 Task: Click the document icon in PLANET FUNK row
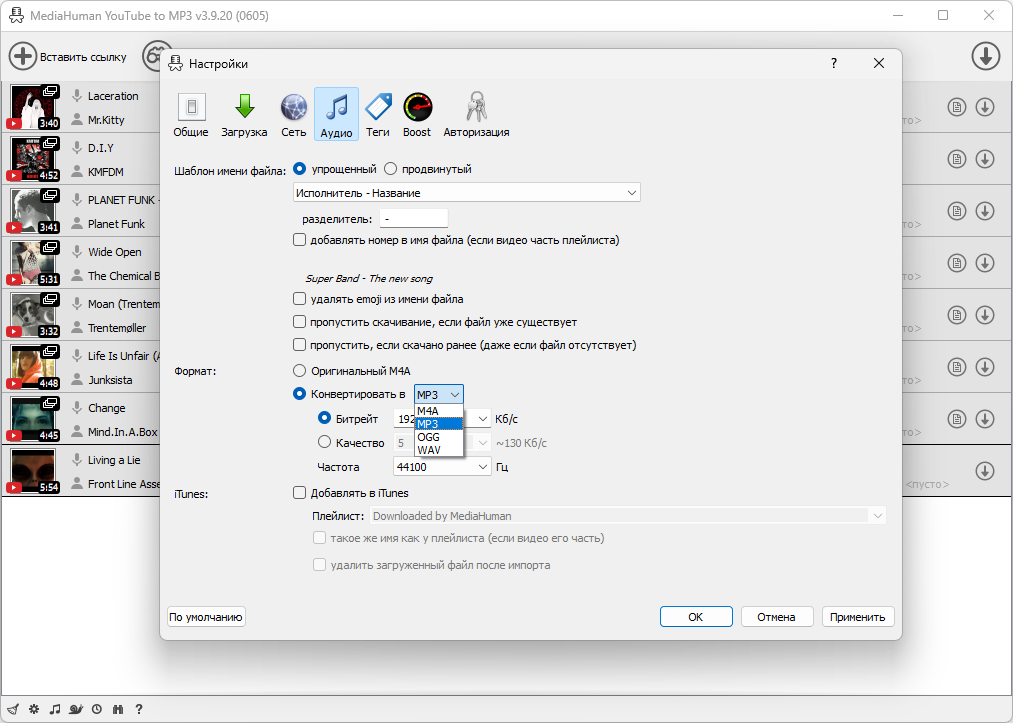[957, 211]
